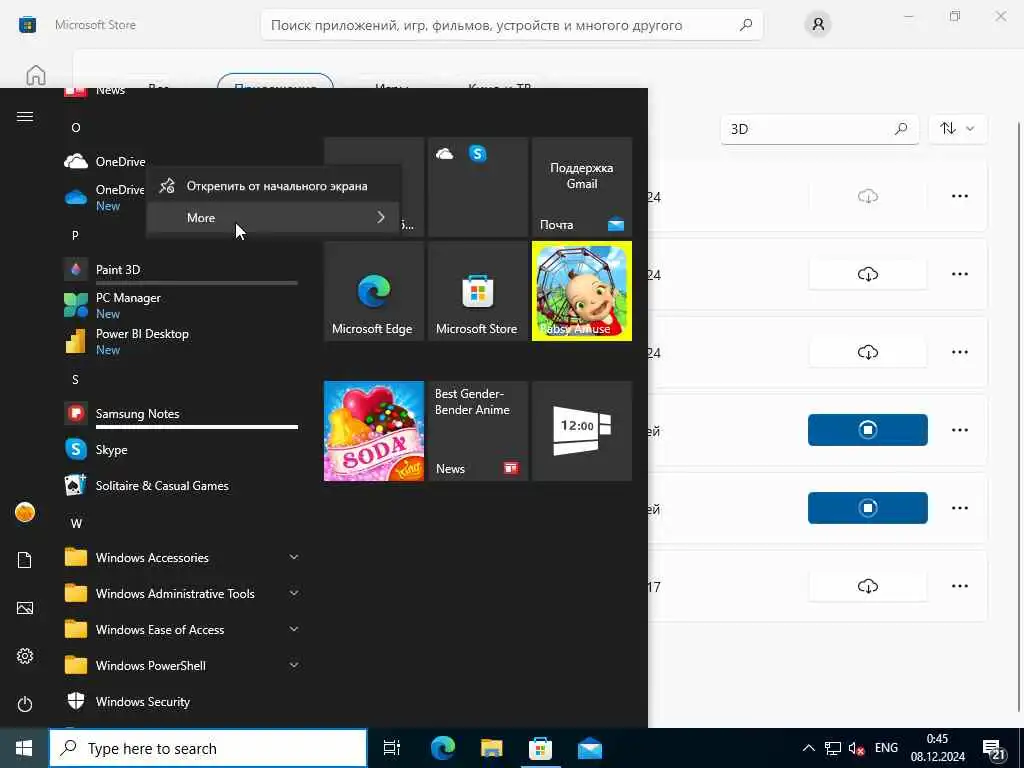1024x768 pixels.
Task: Stop the first in-progress download
Action: 867,430
